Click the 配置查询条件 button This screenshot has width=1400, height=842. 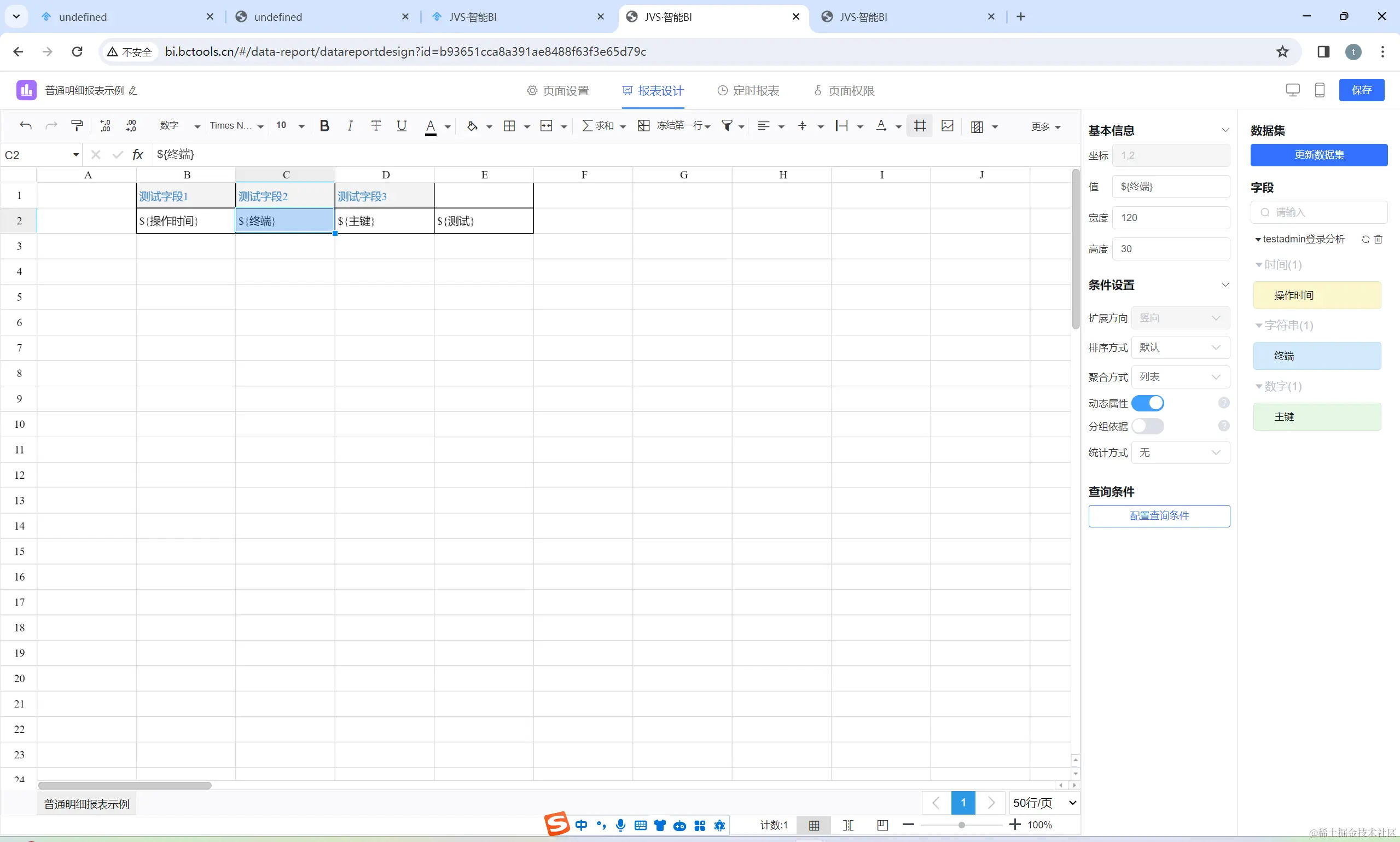click(x=1159, y=516)
